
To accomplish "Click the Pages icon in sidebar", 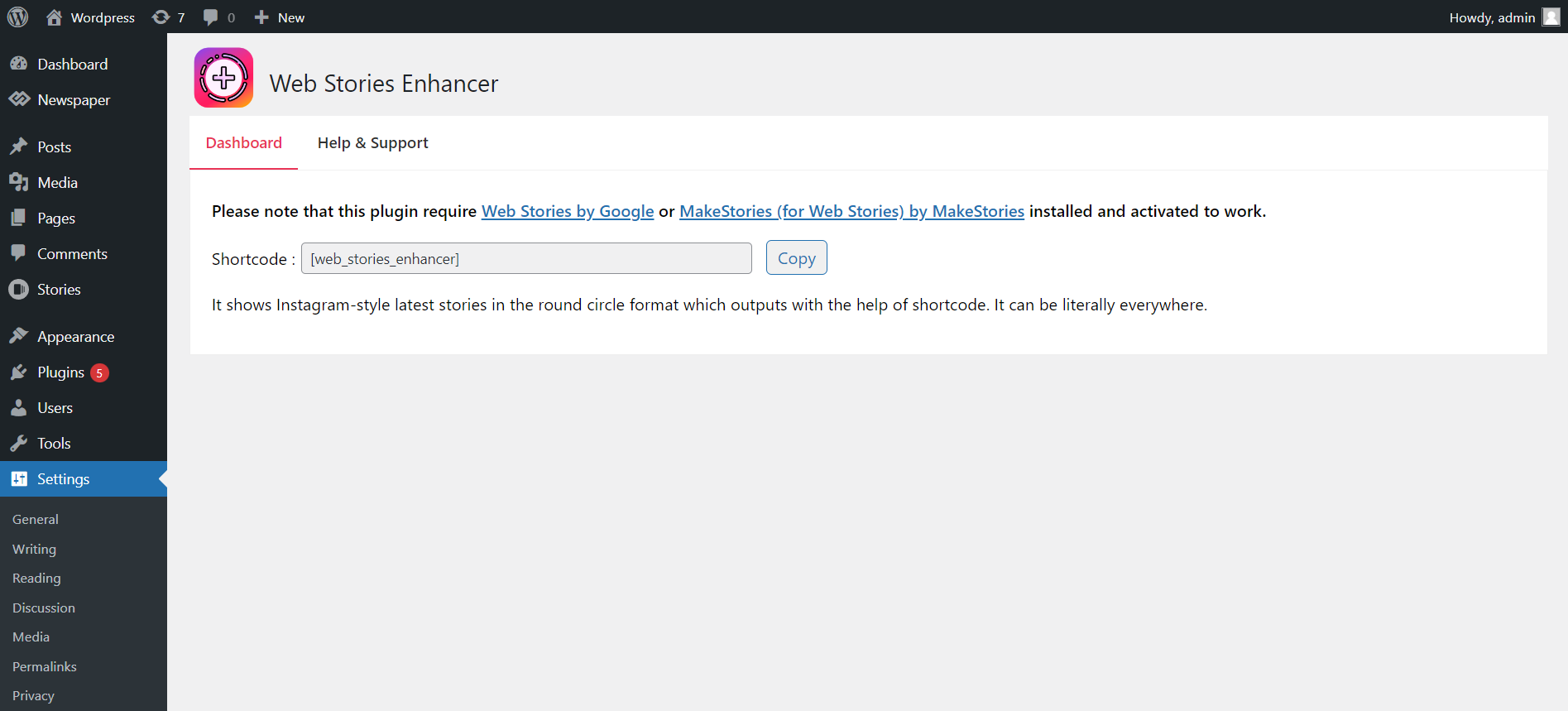I will click(x=19, y=218).
